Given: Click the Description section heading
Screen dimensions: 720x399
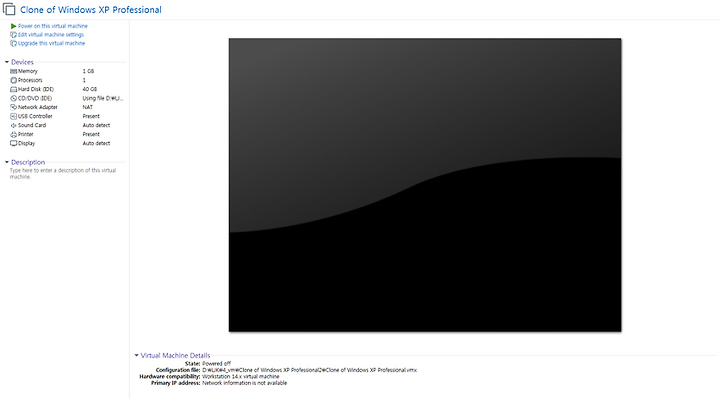Looking at the screenshot, I should pyautogui.click(x=28, y=162).
